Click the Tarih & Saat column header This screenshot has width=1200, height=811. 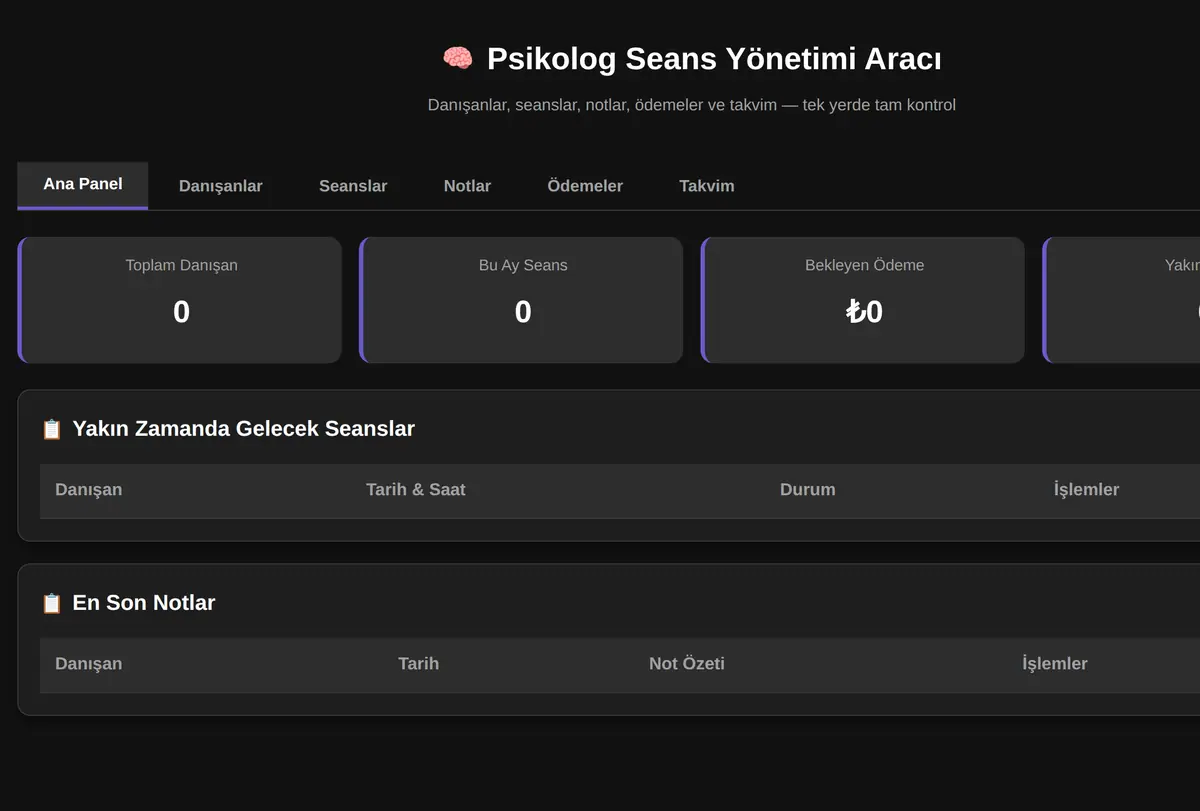(x=416, y=490)
